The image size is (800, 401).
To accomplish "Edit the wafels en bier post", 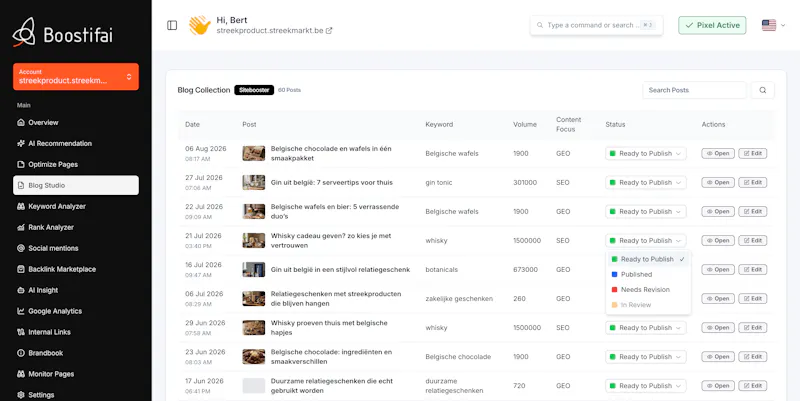I will click(x=753, y=212).
